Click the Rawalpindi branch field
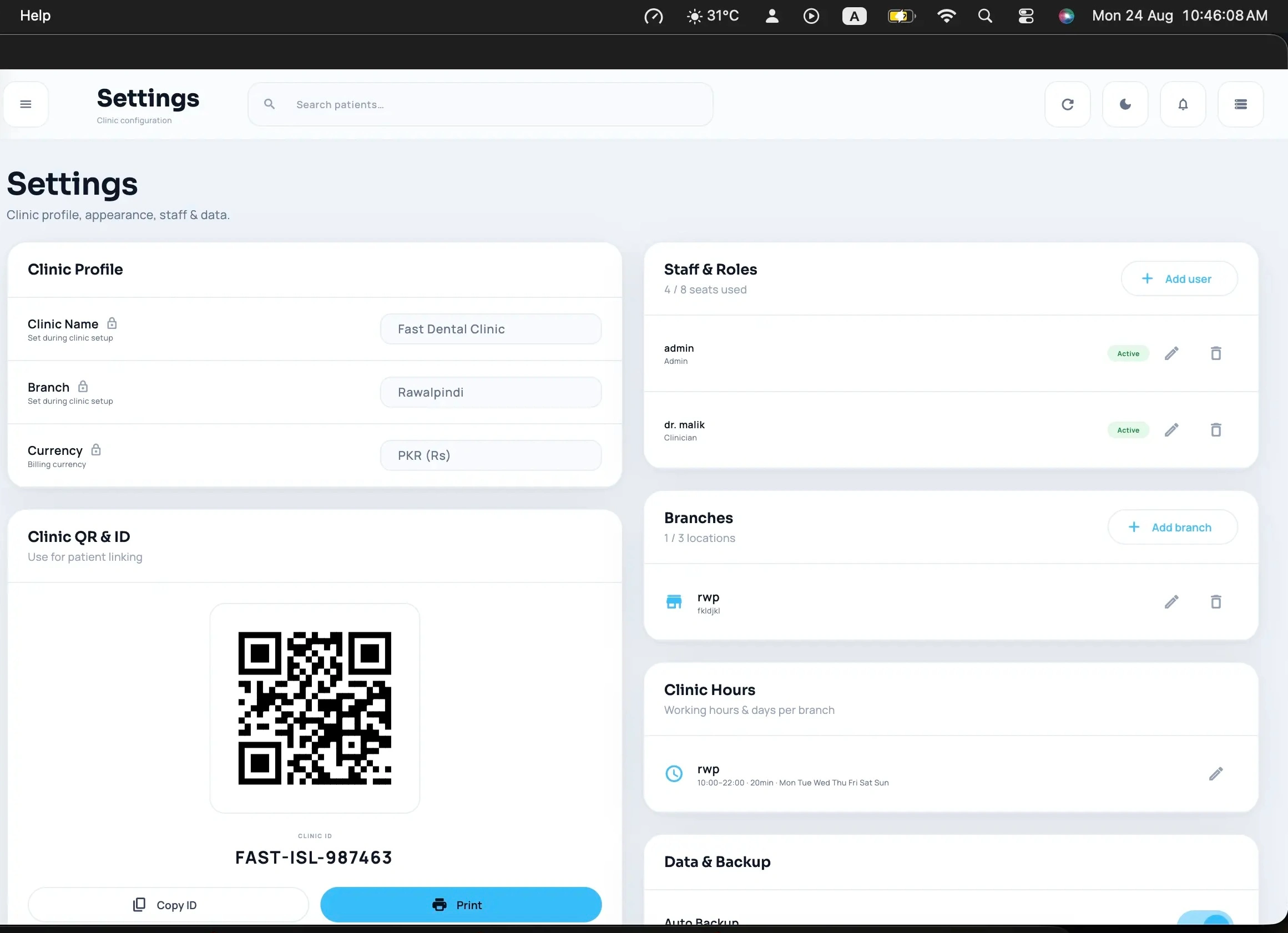 point(491,392)
